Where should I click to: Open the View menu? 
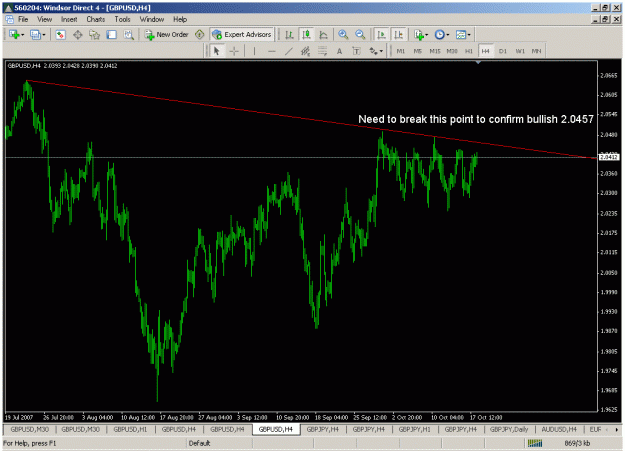pos(44,19)
